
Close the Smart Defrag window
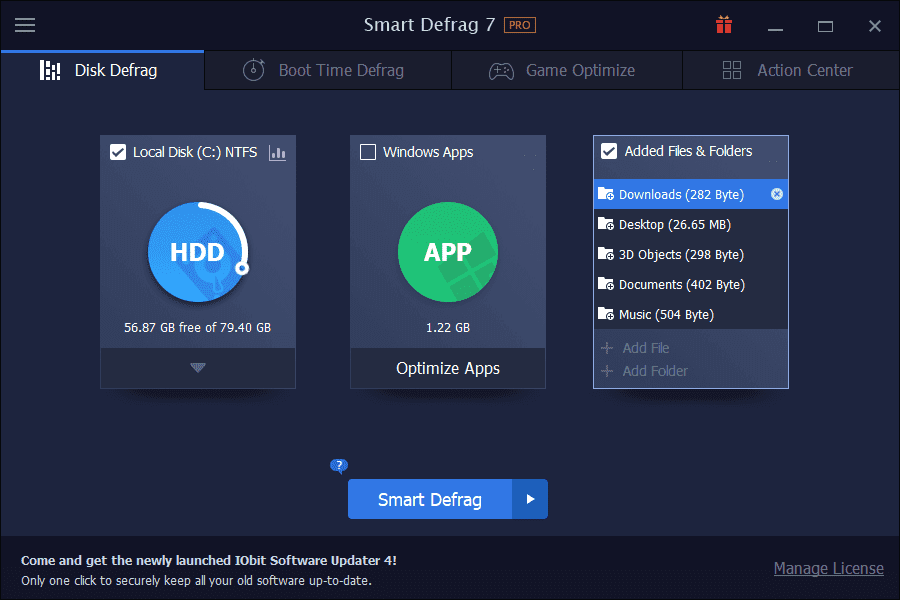(x=874, y=26)
